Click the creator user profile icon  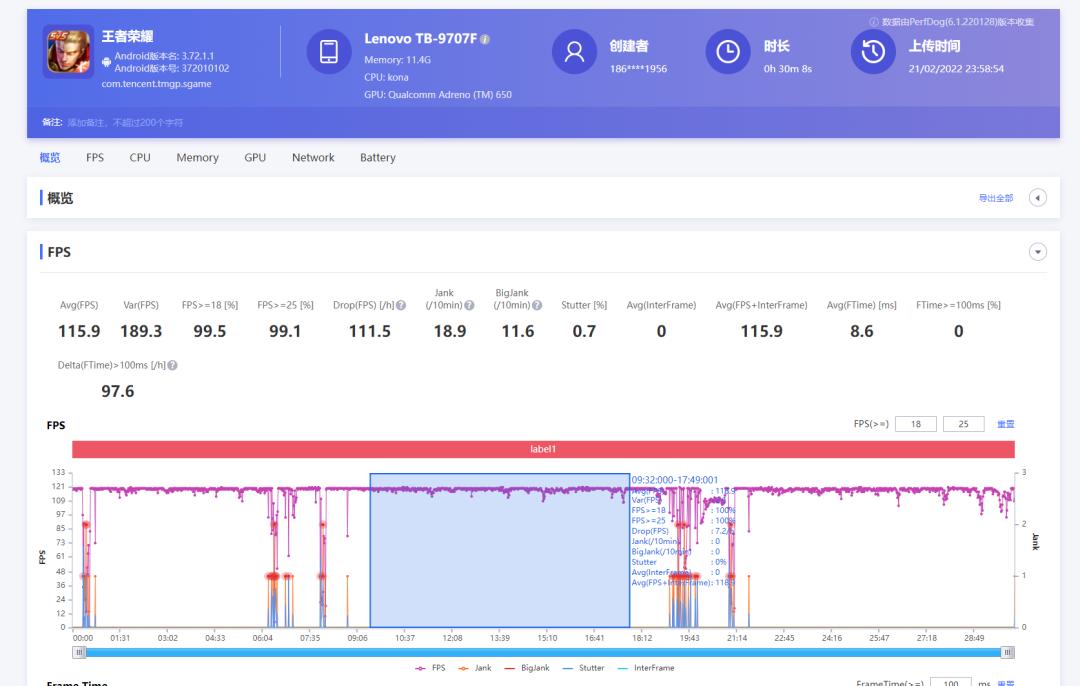click(574, 52)
